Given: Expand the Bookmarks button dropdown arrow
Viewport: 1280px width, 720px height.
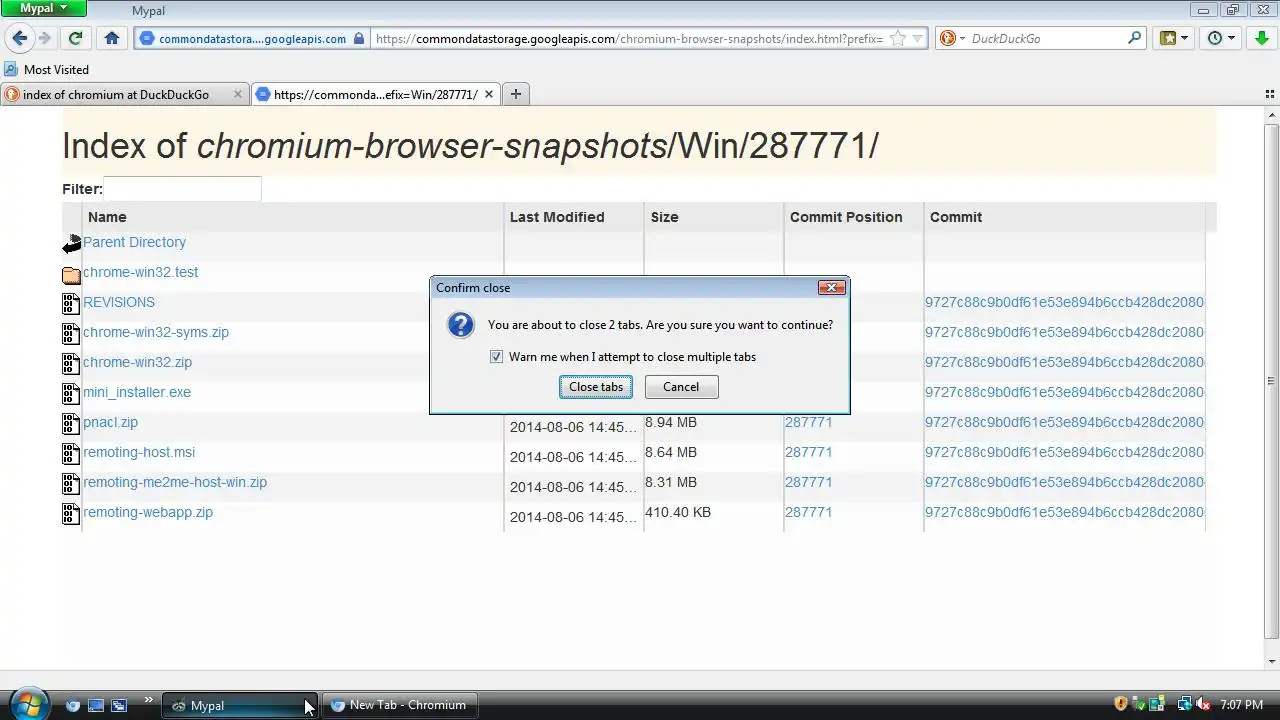Looking at the screenshot, I should [1185, 38].
